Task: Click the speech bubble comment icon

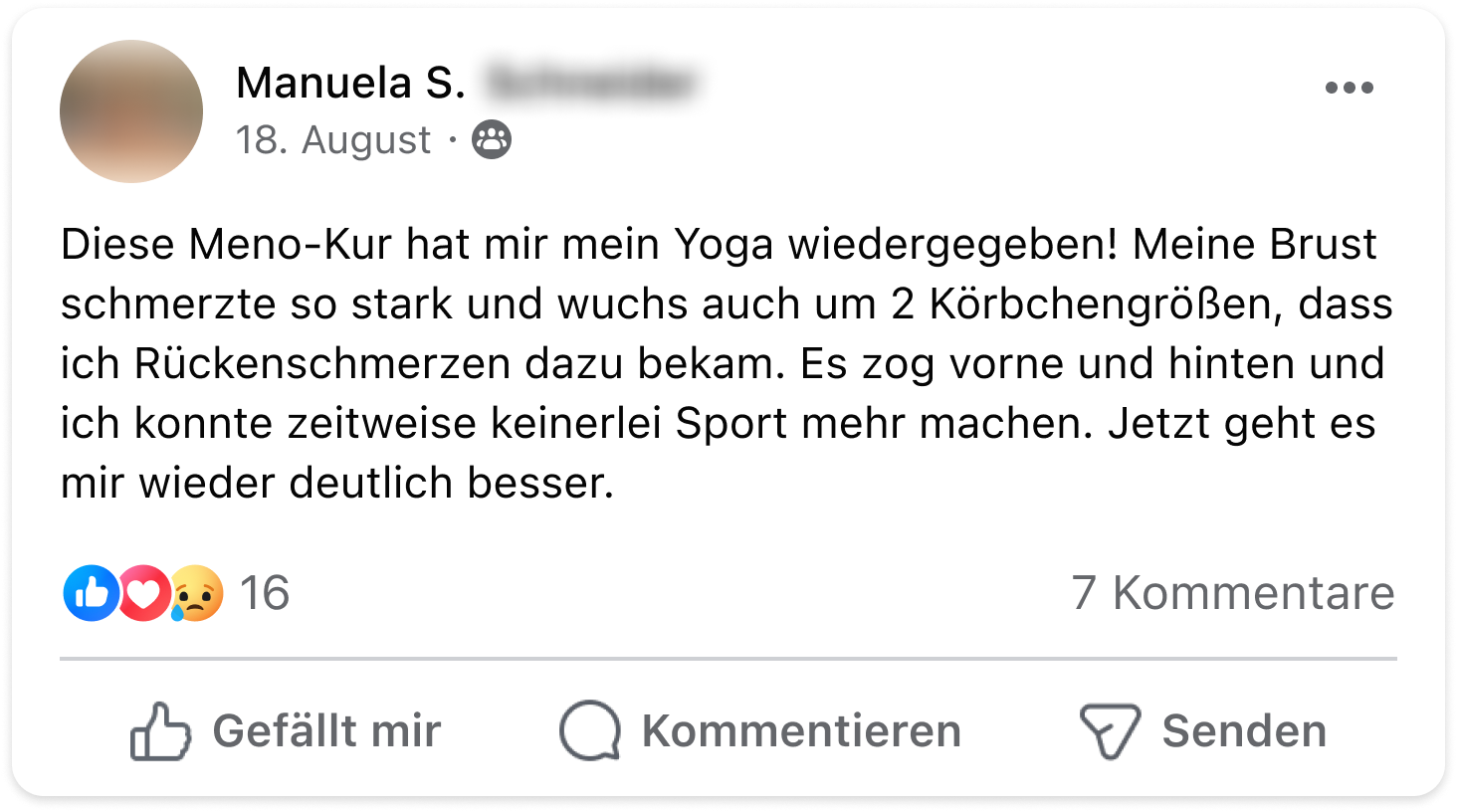Action: point(590,731)
